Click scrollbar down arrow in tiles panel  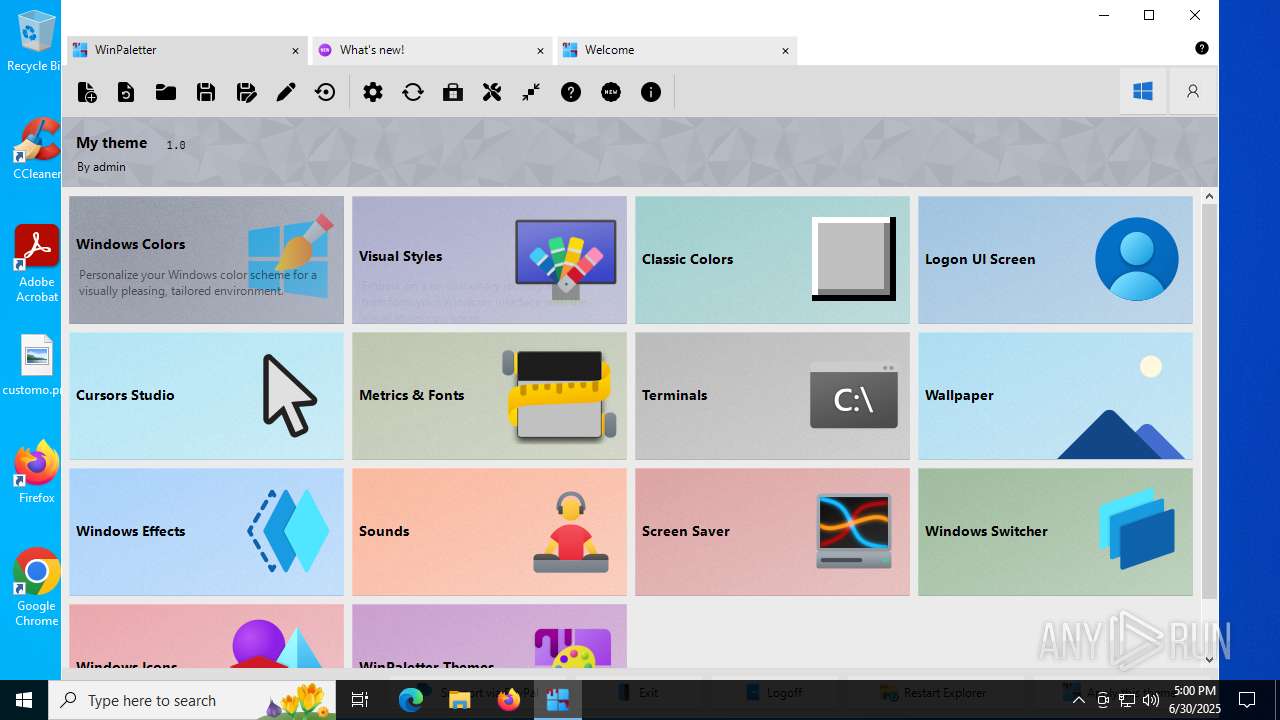(1209, 659)
